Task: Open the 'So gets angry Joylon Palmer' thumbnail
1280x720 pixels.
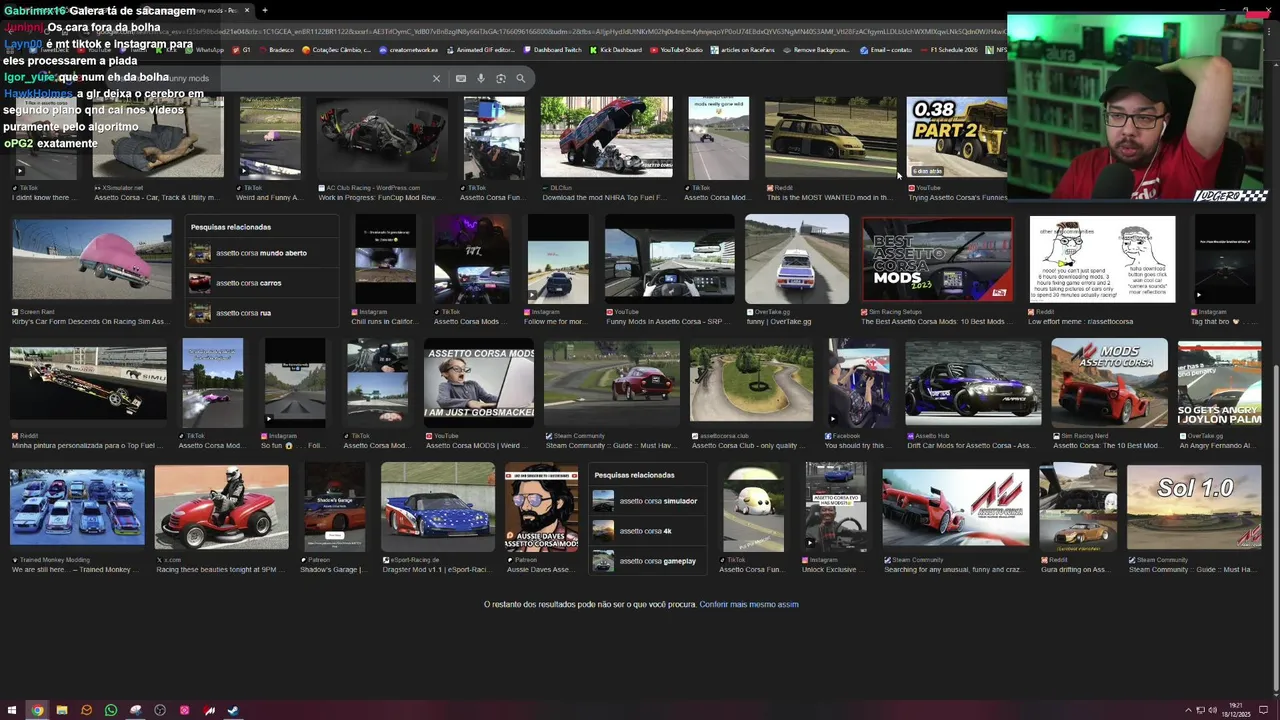Action: tap(1219, 383)
